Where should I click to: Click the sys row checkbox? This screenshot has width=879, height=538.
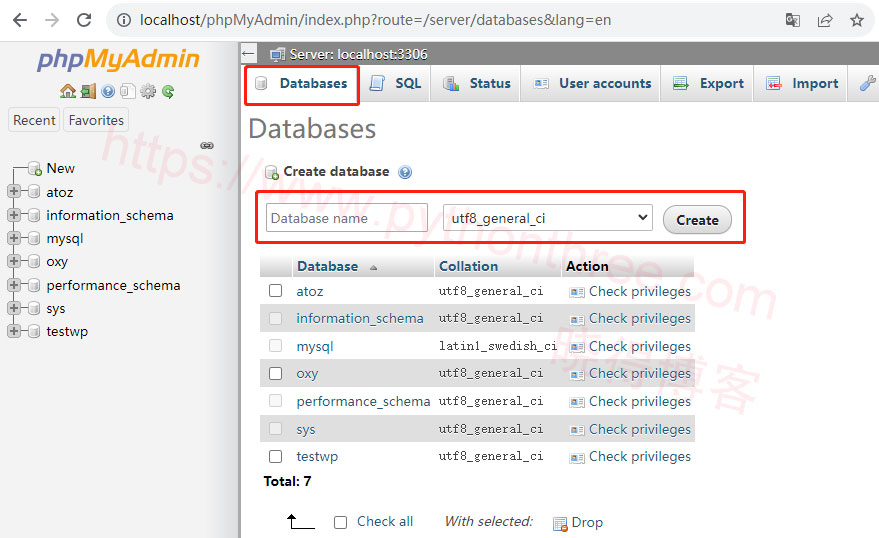pos(275,428)
